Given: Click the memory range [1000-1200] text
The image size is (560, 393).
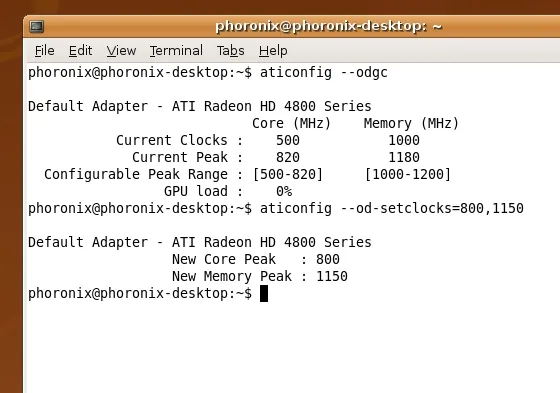Looking at the screenshot, I should coord(408,174).
